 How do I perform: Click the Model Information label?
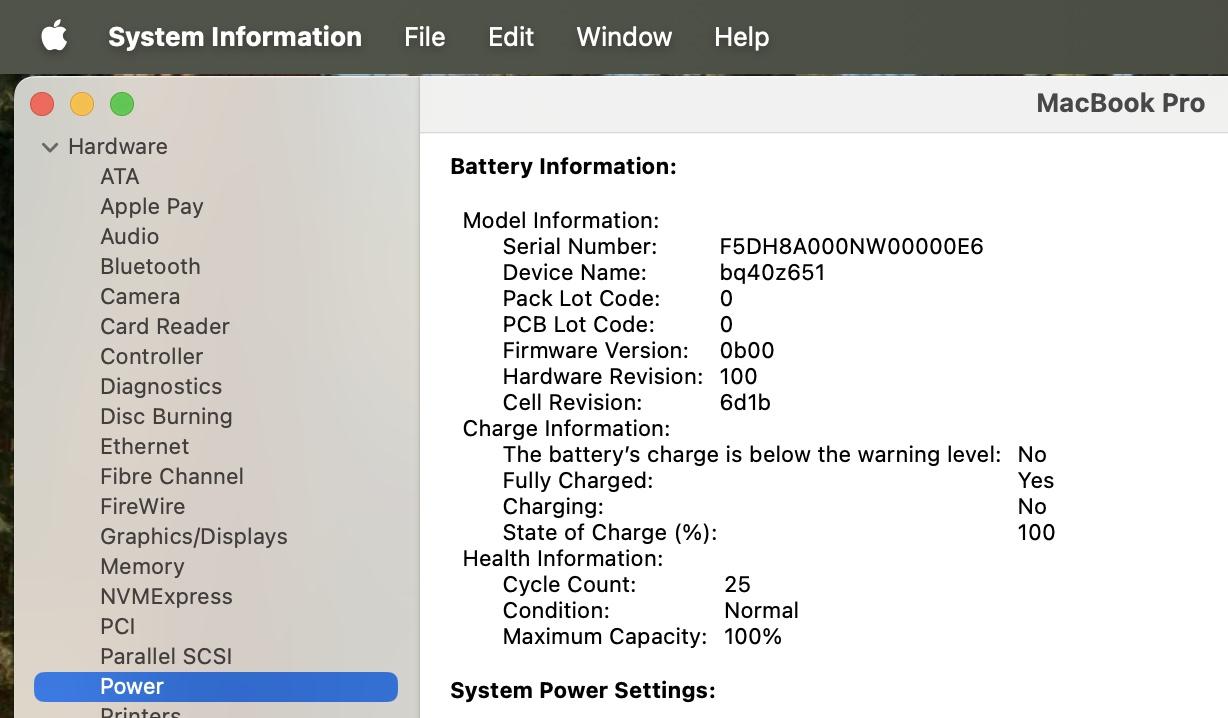click(x=561, y=220)
